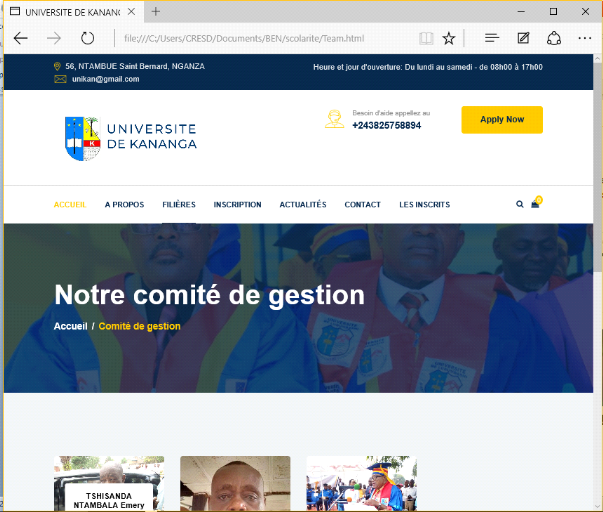
Task: Click the Share icon in toolbar
Action: point(554,38)
